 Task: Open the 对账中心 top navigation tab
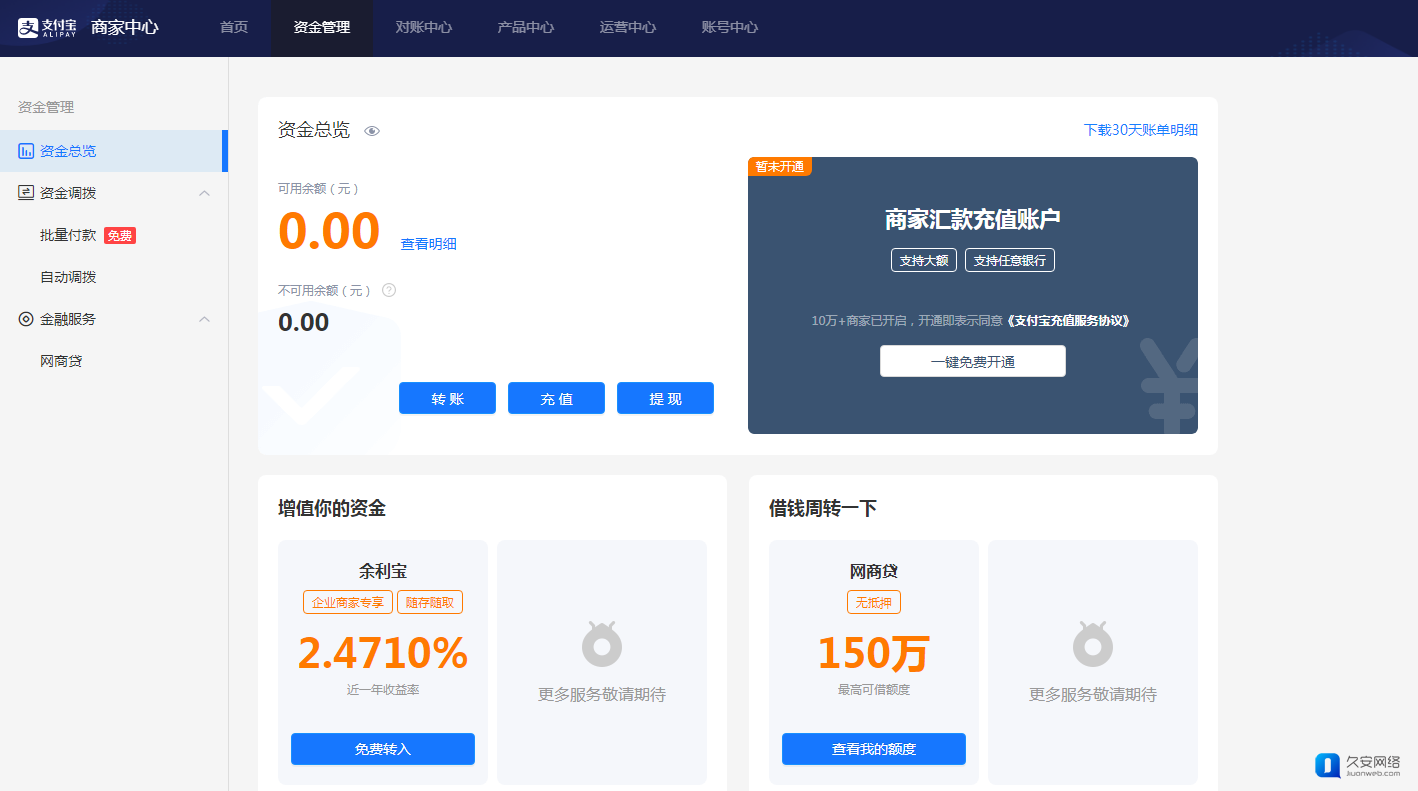pos(424,28)
